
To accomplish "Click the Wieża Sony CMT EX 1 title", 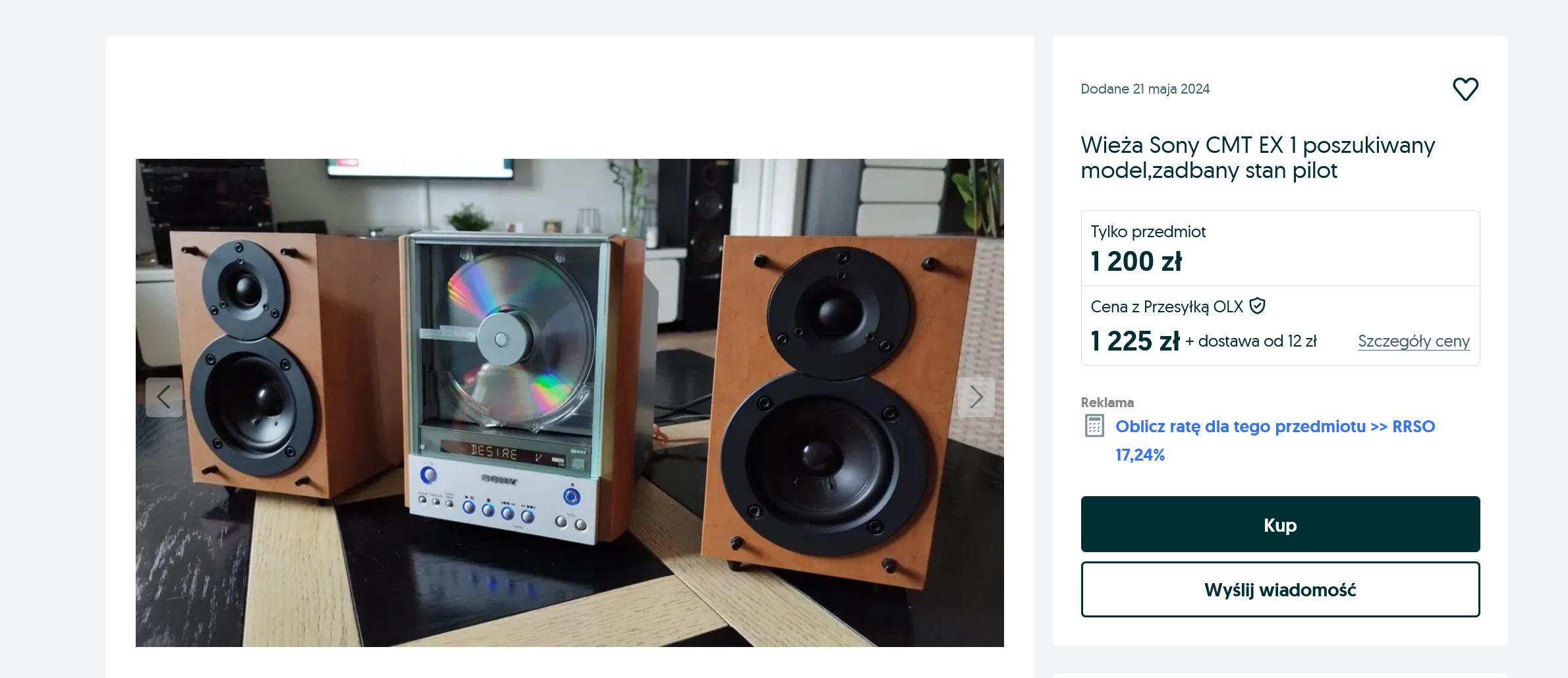I will click(x=1258, y=157).
